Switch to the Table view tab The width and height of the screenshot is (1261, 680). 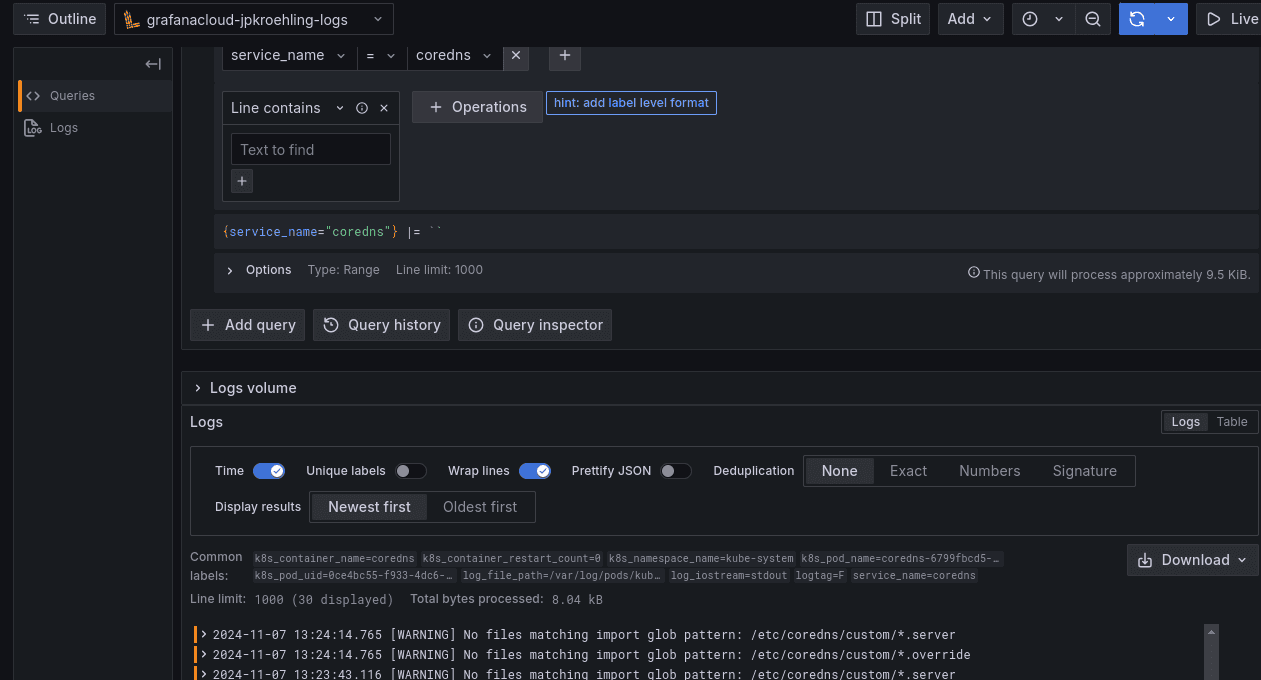(x=1231, y=421)
